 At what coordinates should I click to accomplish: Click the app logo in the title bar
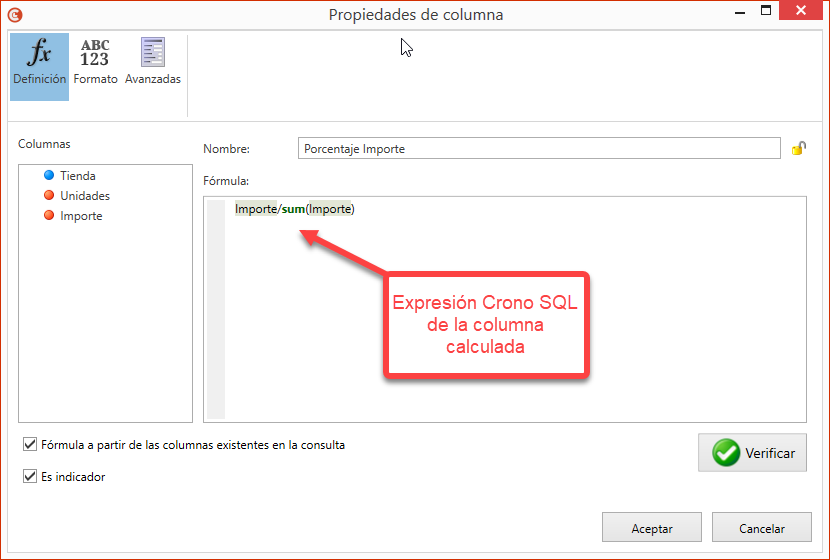pos(13,14)
